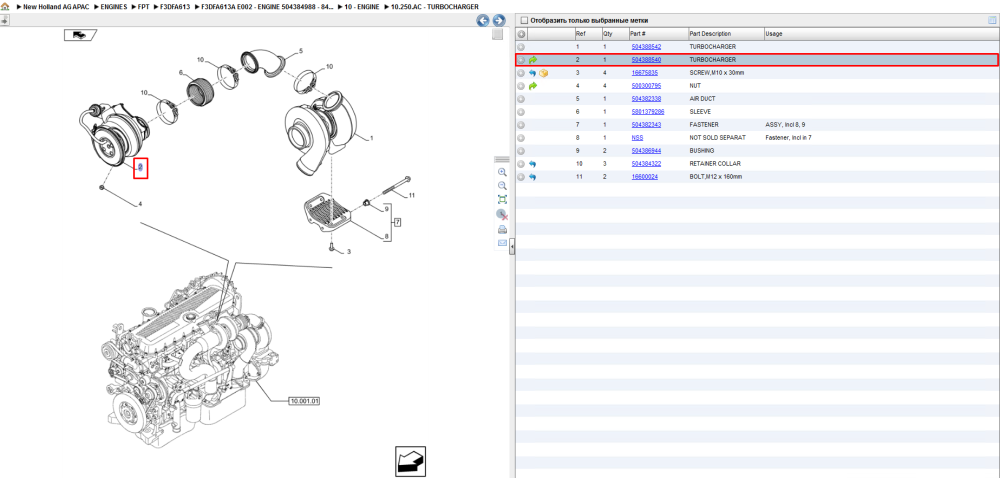Open part number 5801379286 link
The height and width of the screenshot is (478, 1000).
pyautogui.click(x=648, y=112)
